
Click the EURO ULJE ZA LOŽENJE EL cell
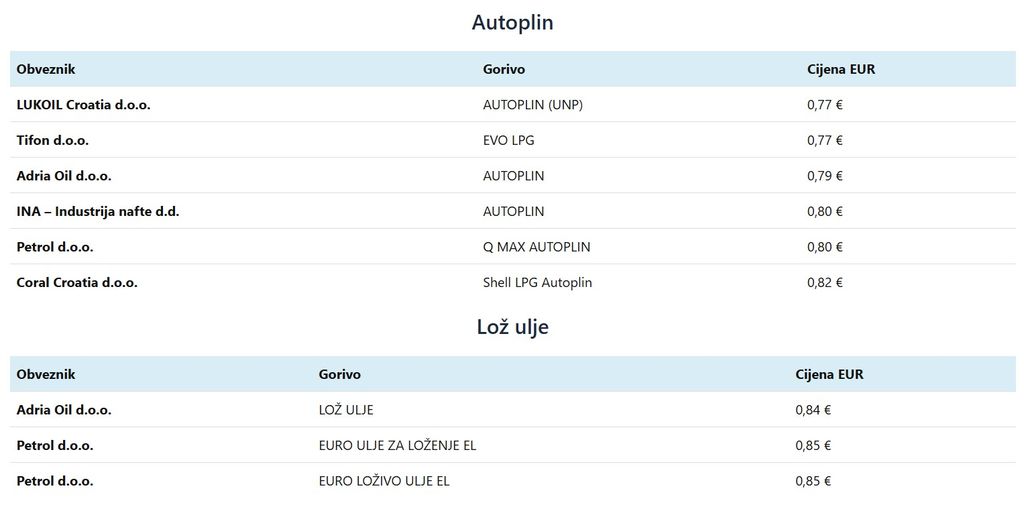pos(398,445)
